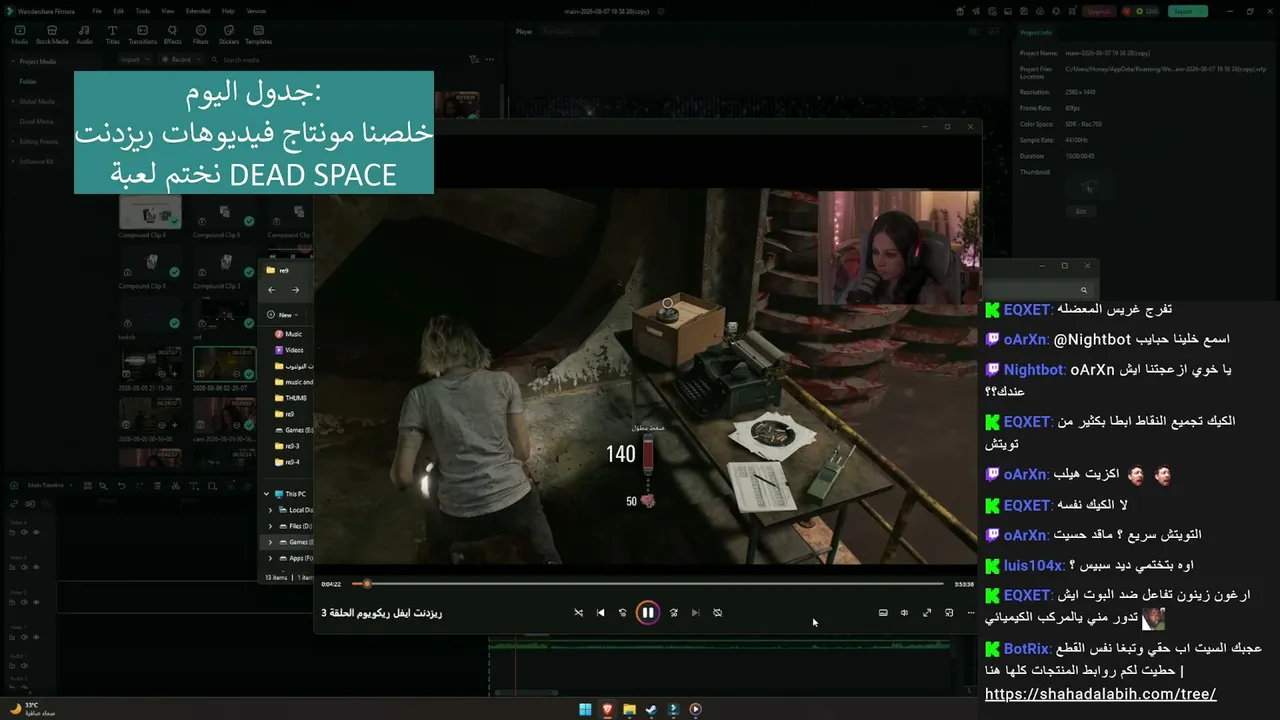Toggle shuffle in the media player

coord(578,613)
